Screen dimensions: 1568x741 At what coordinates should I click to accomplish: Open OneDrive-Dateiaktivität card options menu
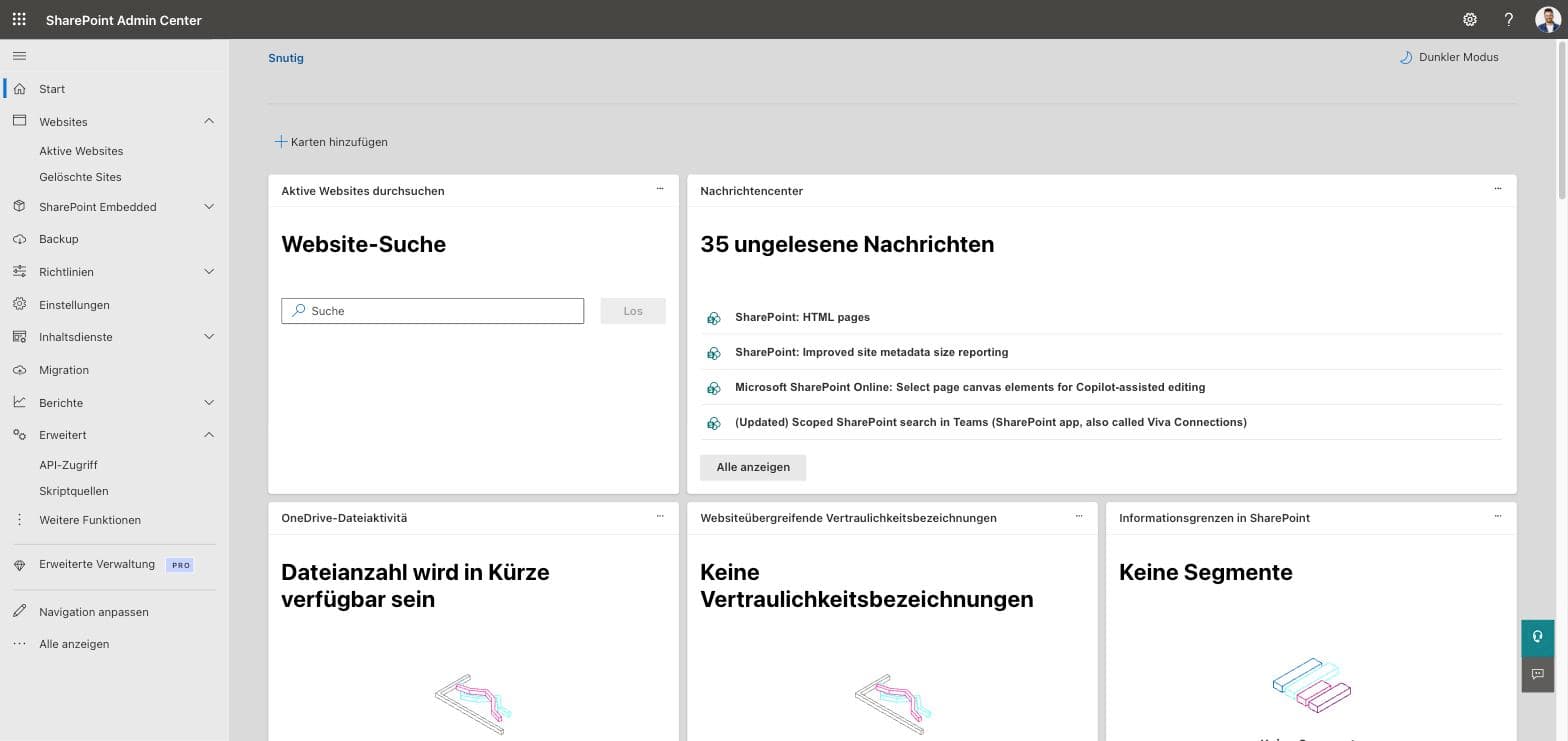coord(660,516)
